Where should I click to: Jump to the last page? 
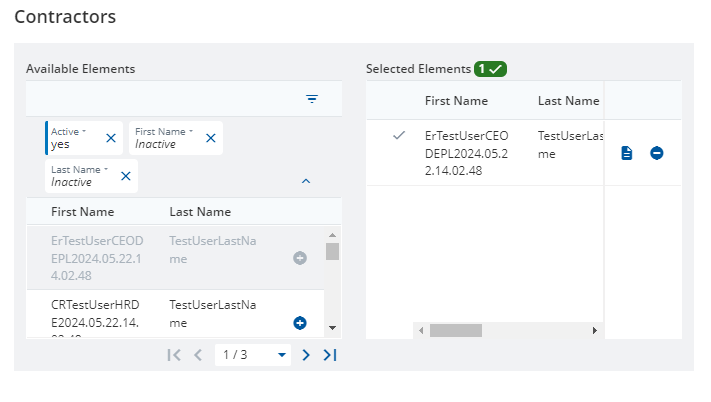point(330,355)
